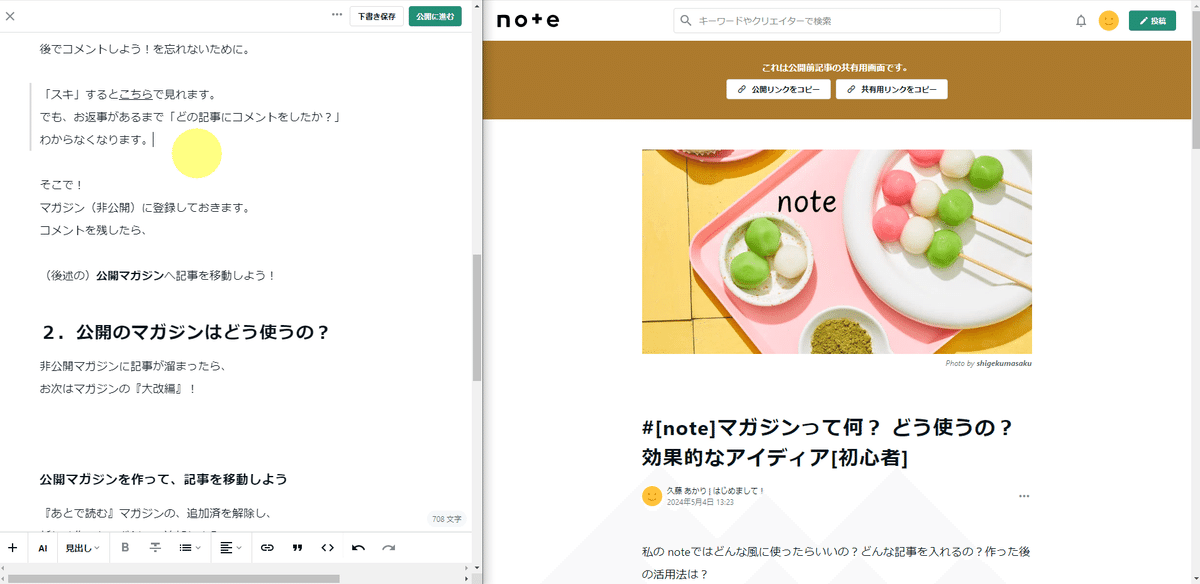Viewport: 1200px width, 584px height.
Task: Click 公開リンクをコピー button
Action: pos(778,89)
